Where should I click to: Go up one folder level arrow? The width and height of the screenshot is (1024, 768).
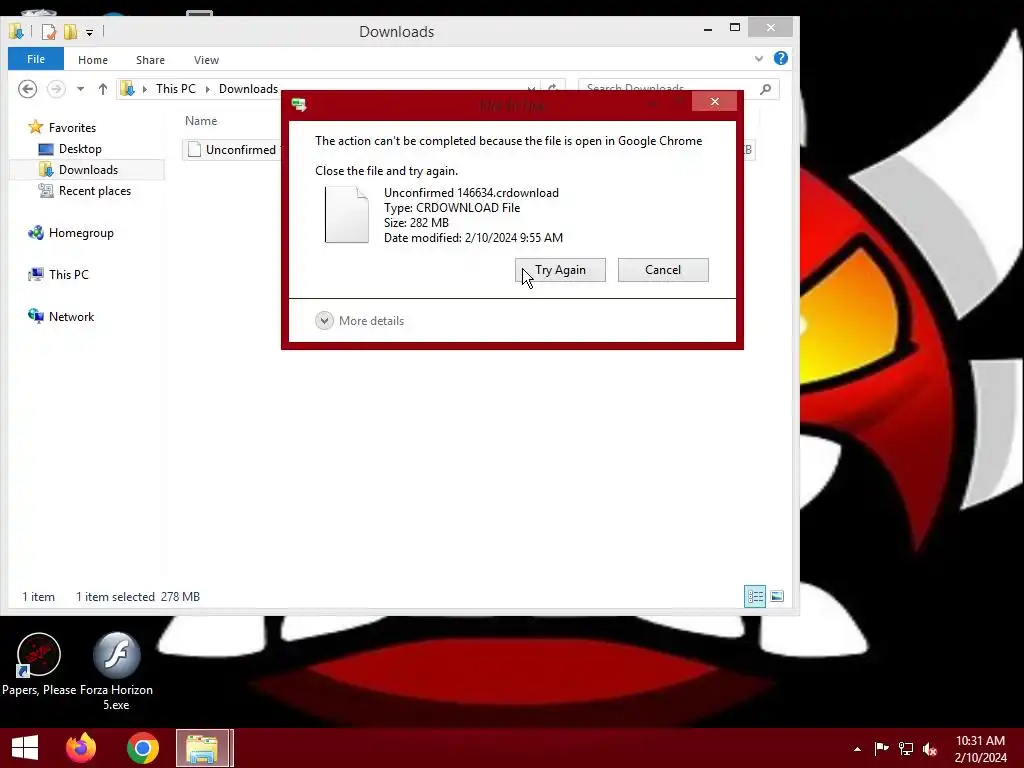tap(103, 89)
